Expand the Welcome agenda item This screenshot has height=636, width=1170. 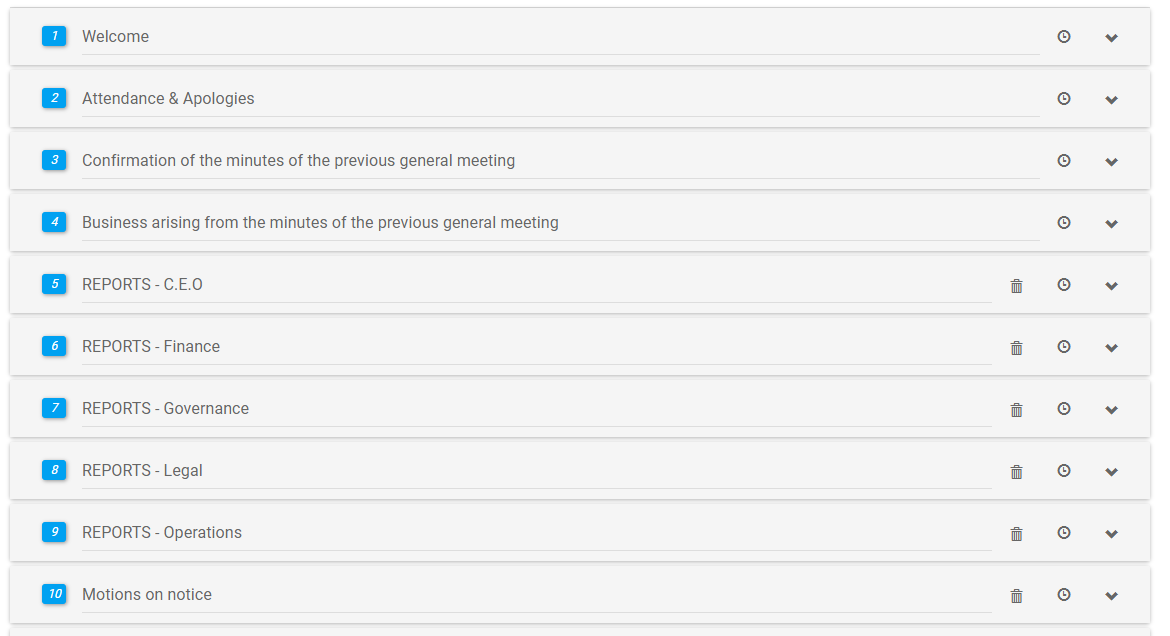pyautogui.click(x=1111, y=38)
